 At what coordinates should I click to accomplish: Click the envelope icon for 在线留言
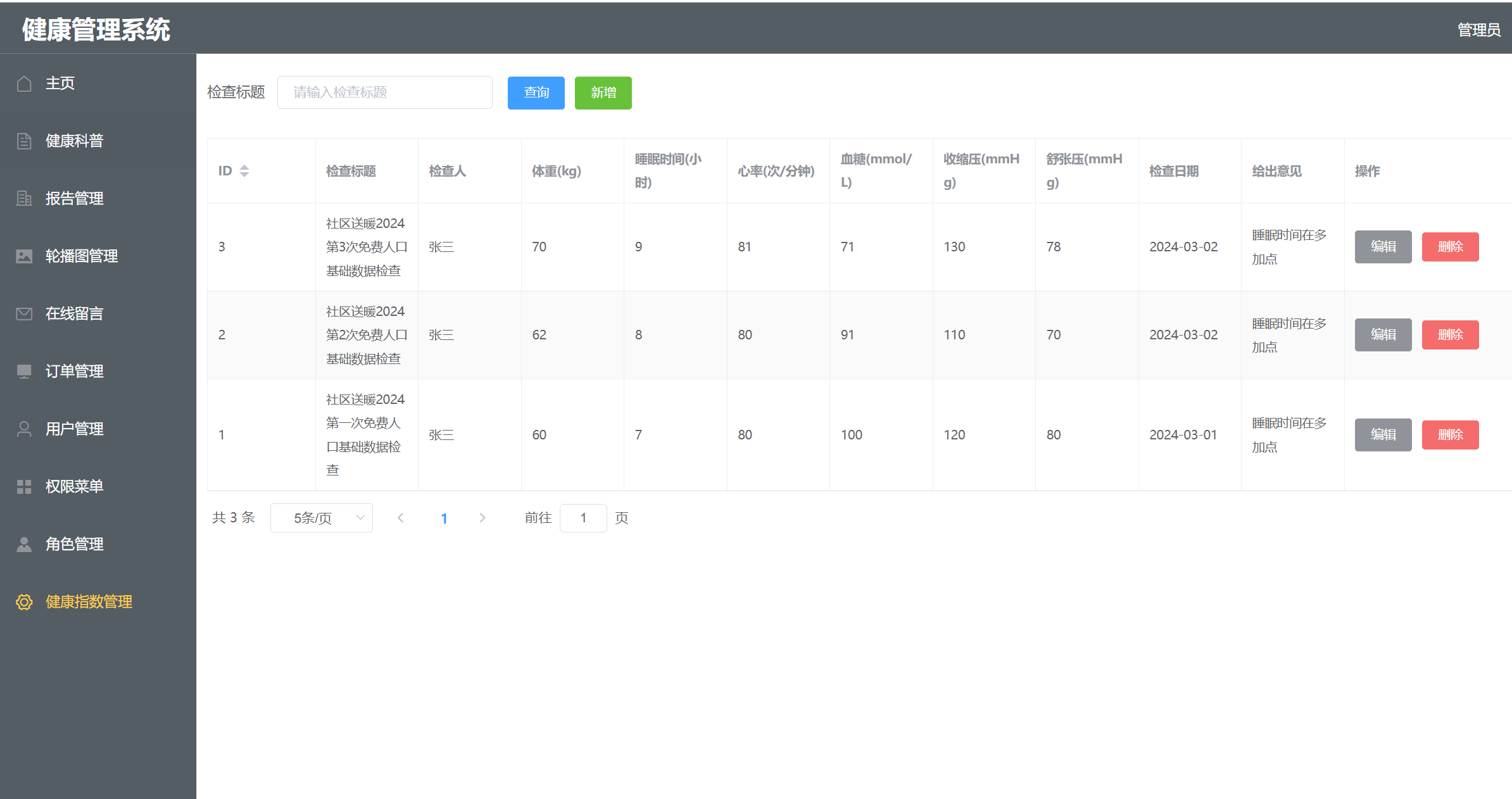[24, 314]
